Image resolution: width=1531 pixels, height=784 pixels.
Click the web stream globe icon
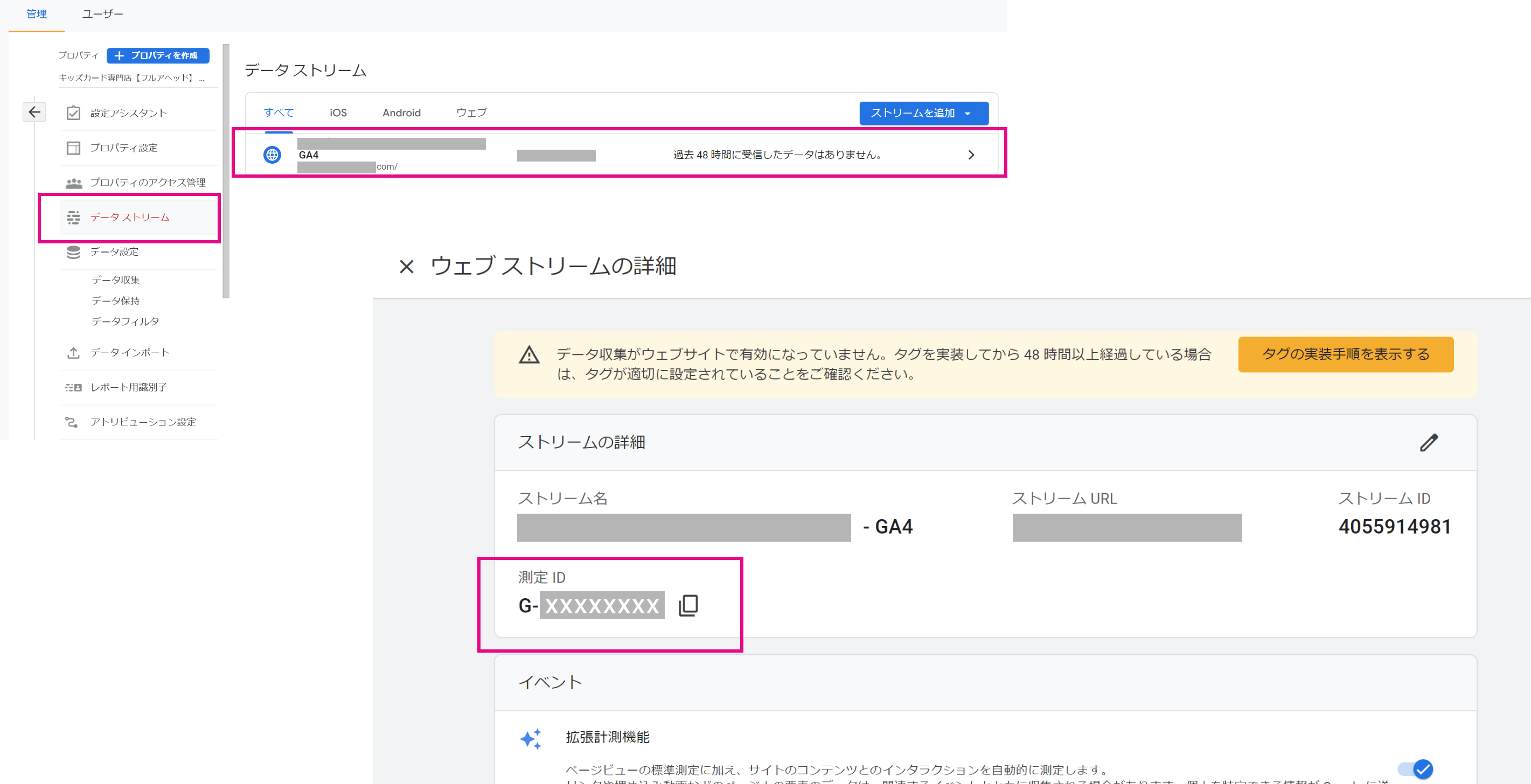click(x=272, y=155)
